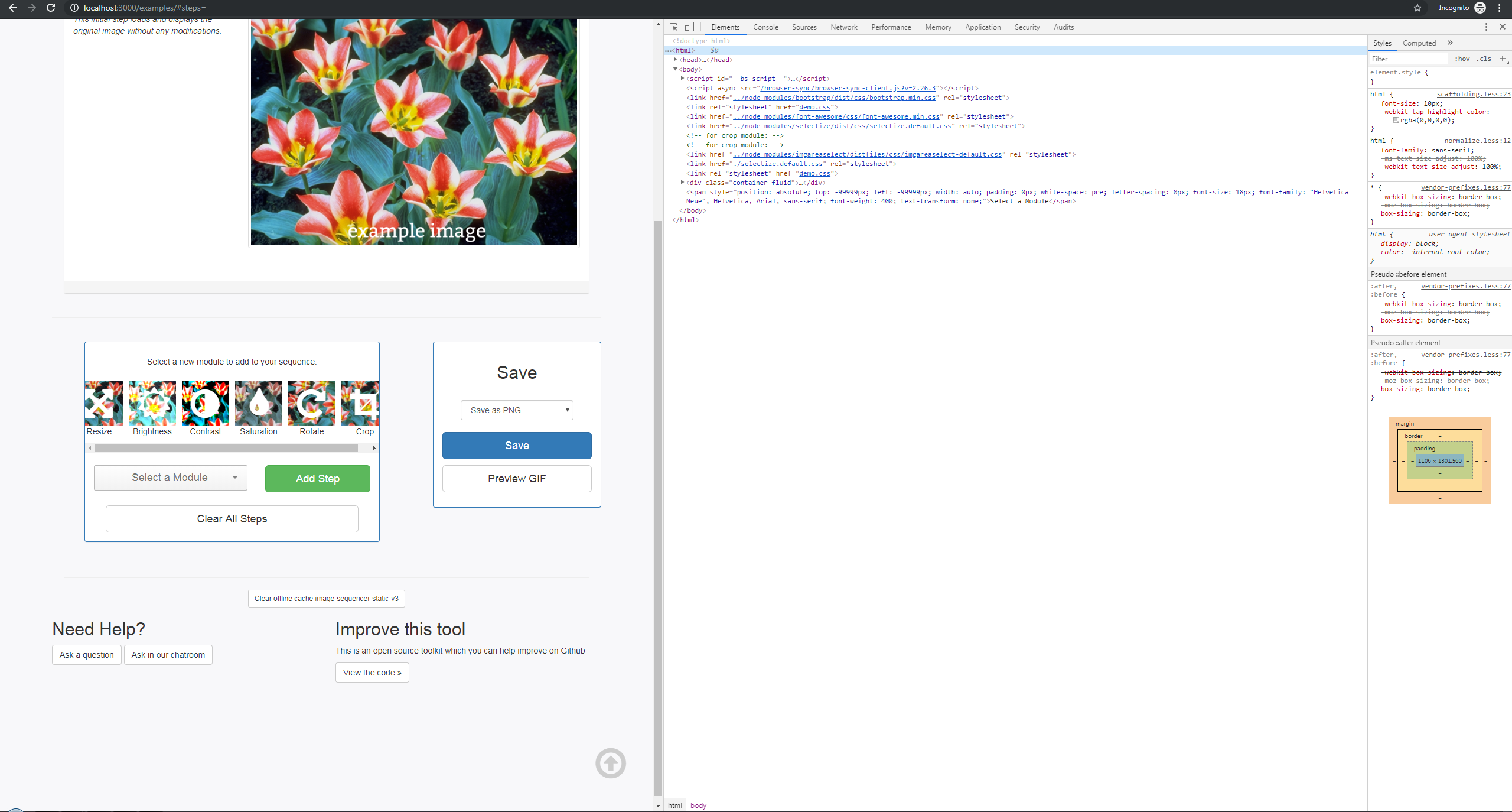Viewport: 1512px width, 812px height.
Task: Open the Memory tab
Action: tap(938, 27)
